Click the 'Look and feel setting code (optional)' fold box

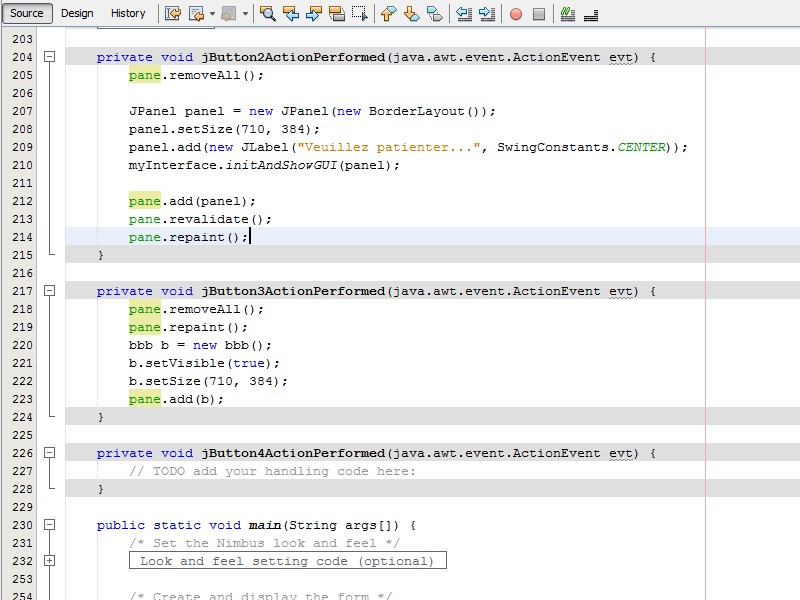[288, 561]
